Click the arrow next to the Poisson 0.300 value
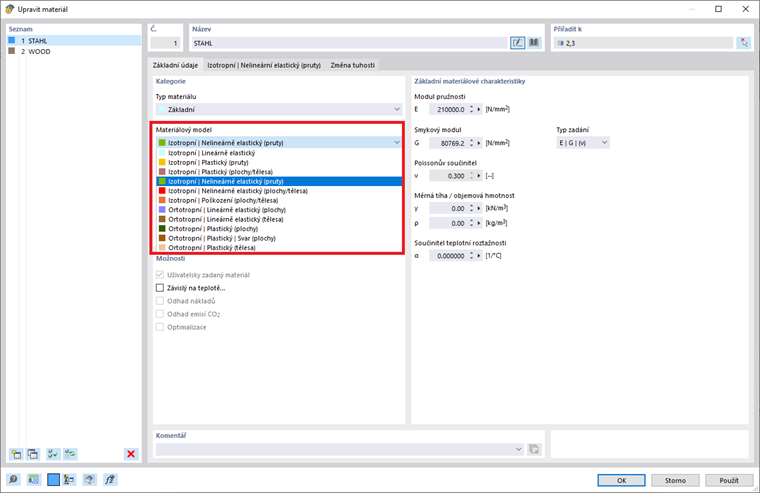 tap(479, 176)
